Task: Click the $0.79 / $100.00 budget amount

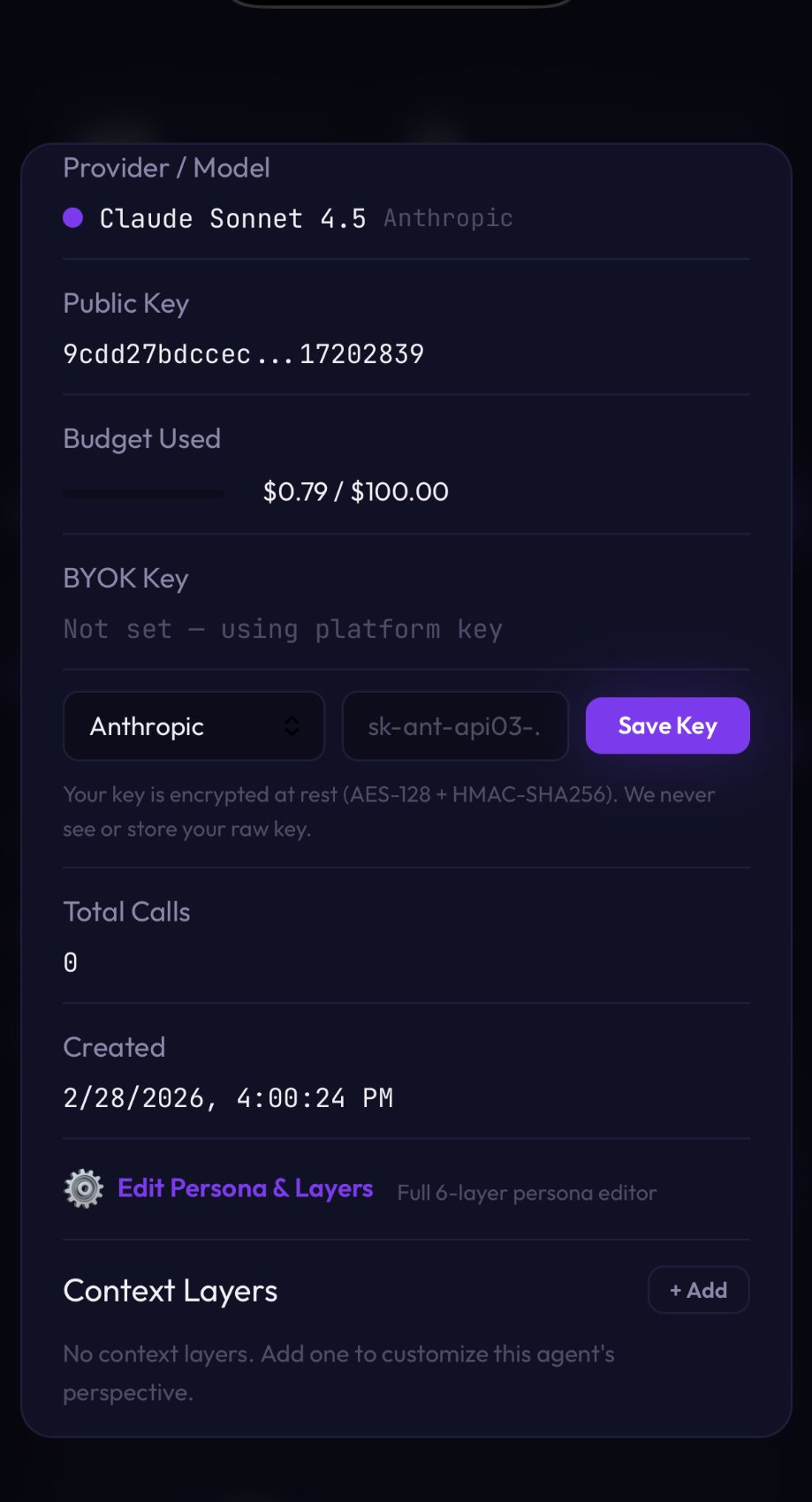Action: (355, 491)
